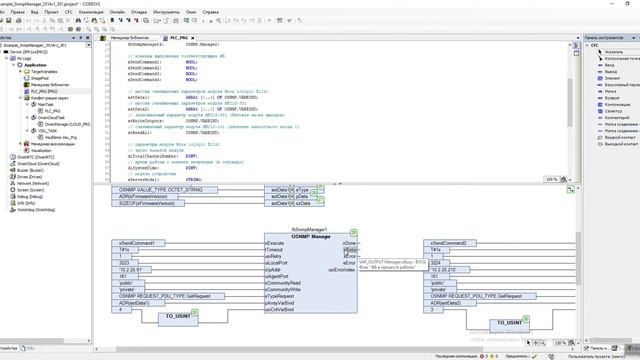Click the OSNMP.VALUE_TYPE.OCTET_STRING input box
This screenshot has height=360, width=640.
[164, 190]
